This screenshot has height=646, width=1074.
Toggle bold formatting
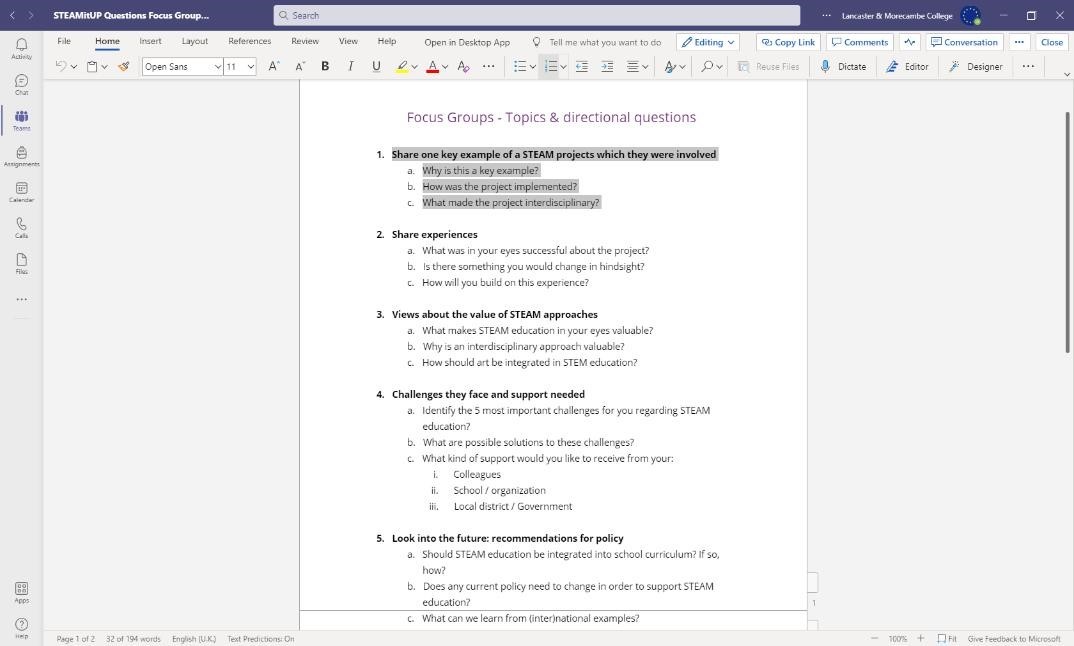[325, 67]
